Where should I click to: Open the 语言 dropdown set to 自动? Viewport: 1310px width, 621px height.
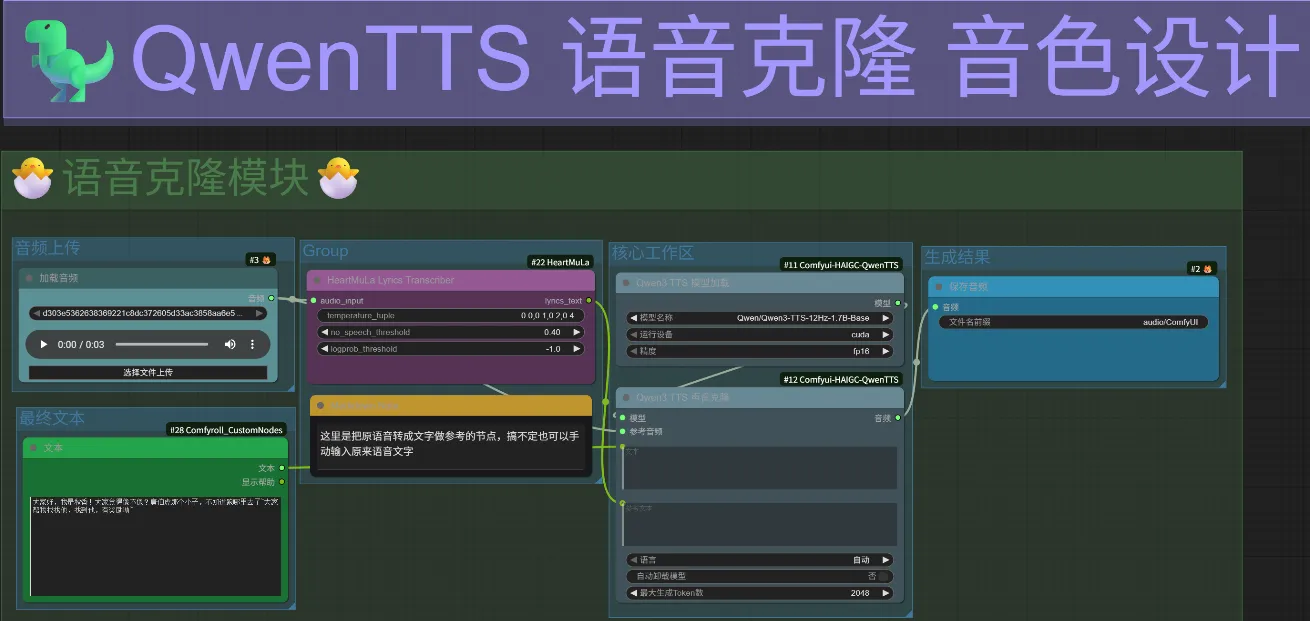click(758, 560)
